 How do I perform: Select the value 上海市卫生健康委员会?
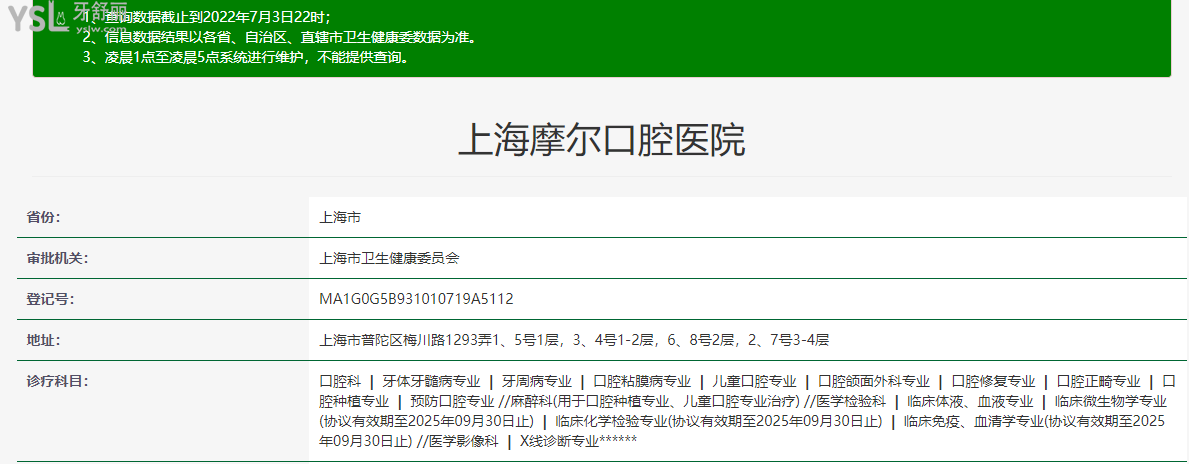click(389, 258)
